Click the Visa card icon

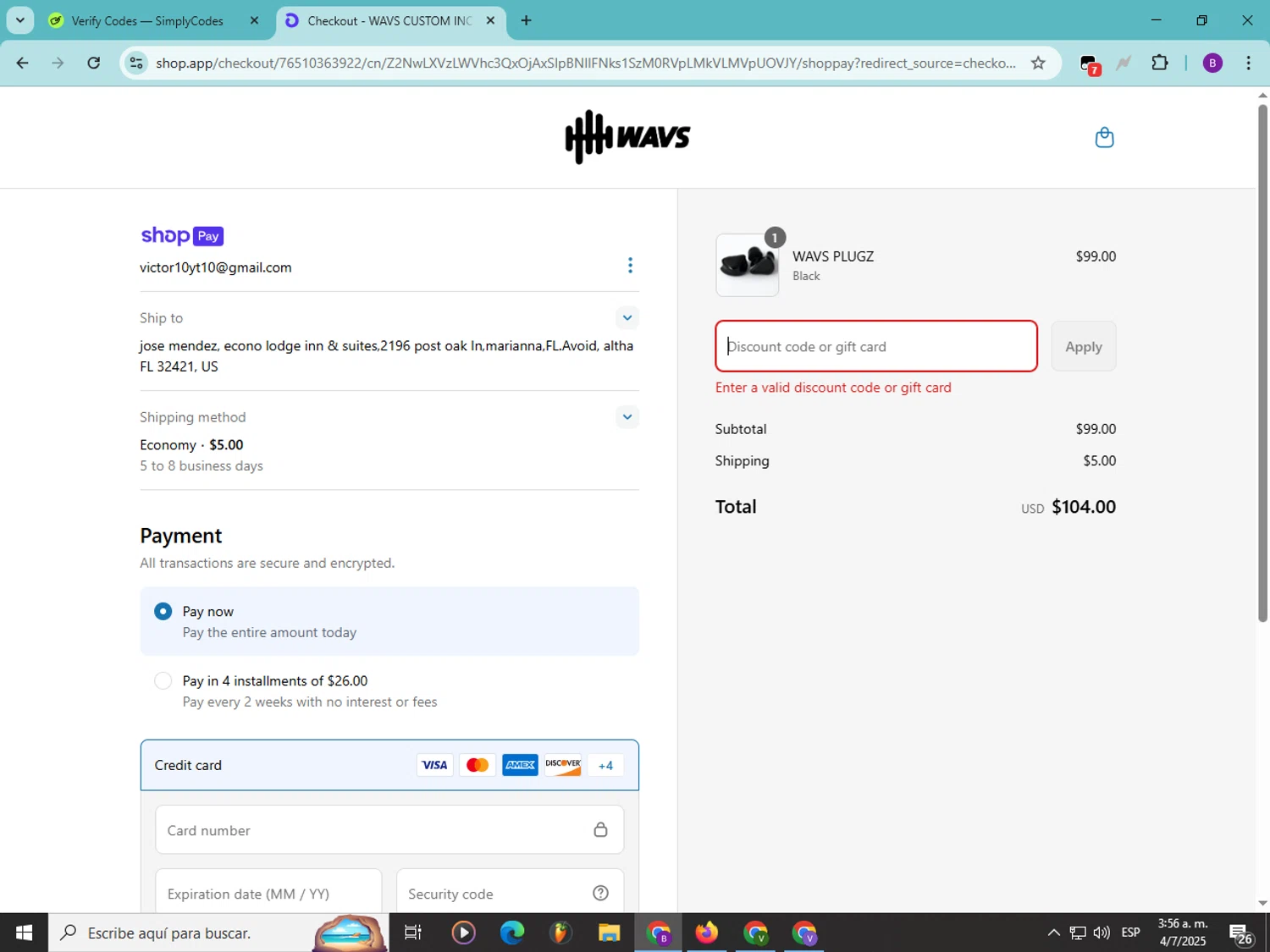[x=434, y=765]
